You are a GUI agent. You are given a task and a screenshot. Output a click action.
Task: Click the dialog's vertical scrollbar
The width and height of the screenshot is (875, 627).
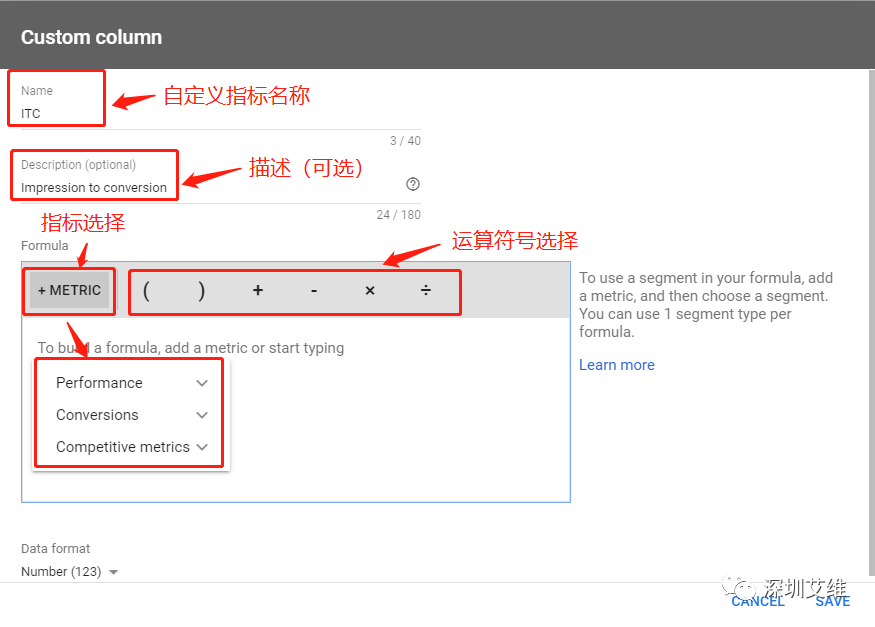(872, 322)
